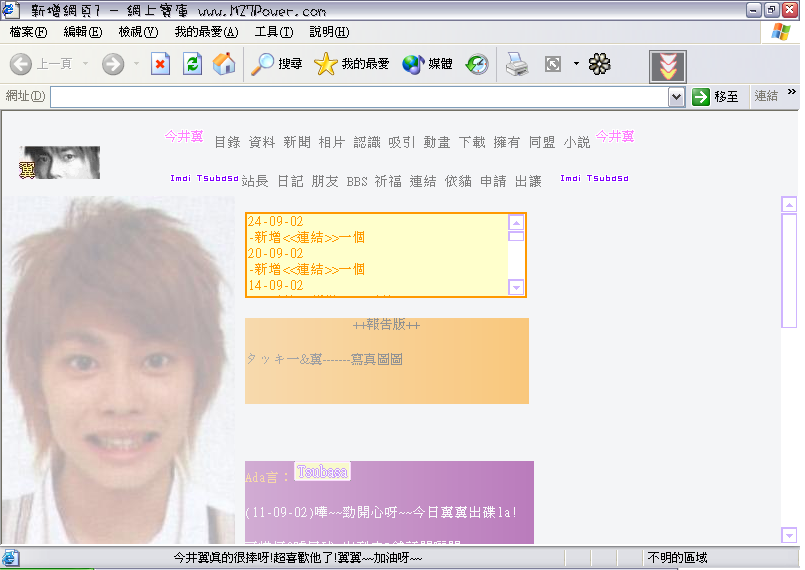This screenshot has width=805, height=570.
Task: Go back with the 上一頁 button
Action: pyautogui.click(x=41, y=64)
